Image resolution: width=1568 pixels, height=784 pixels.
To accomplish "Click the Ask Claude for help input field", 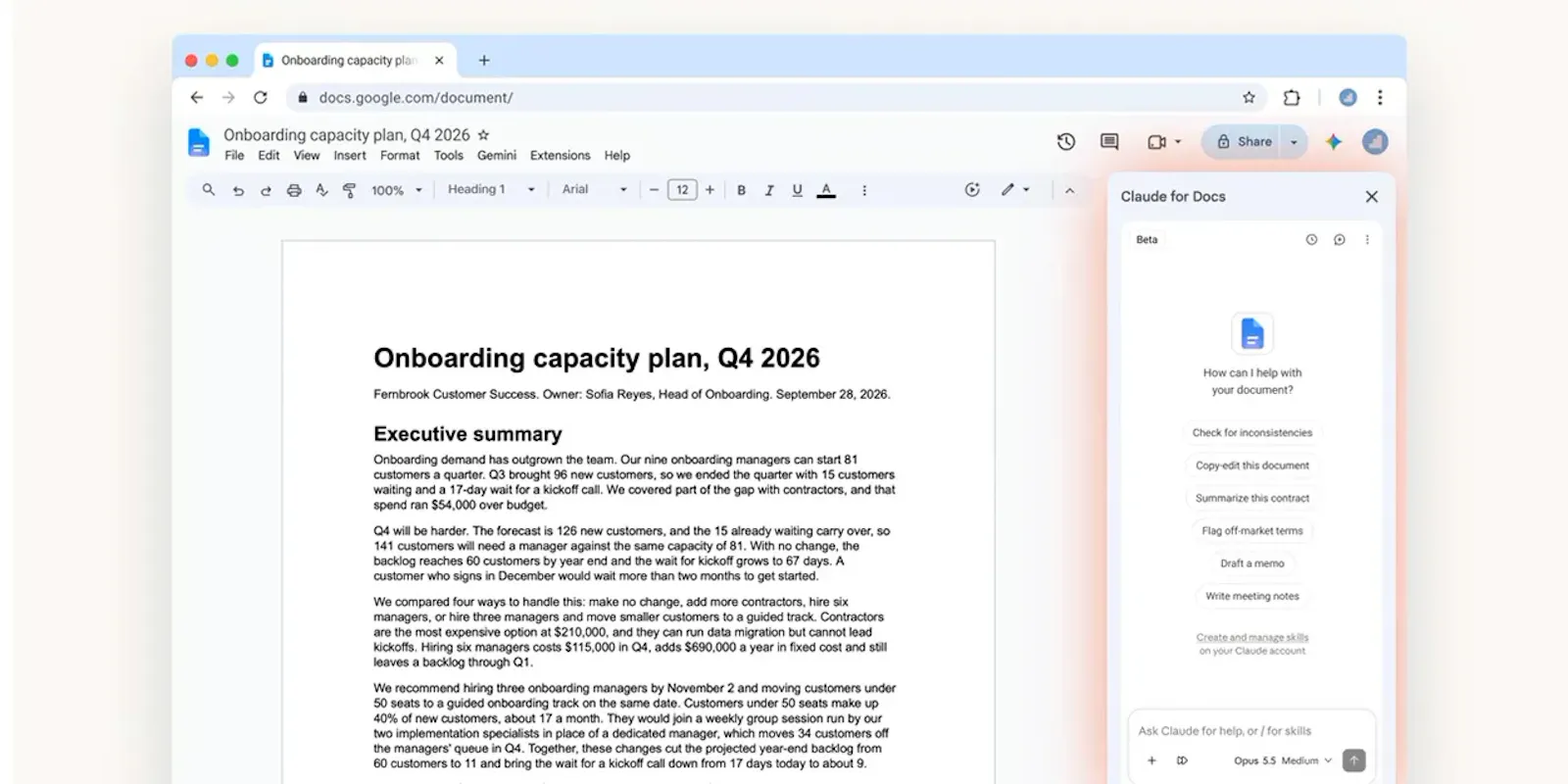I will pyautogui.click(x=1251, y=731).
